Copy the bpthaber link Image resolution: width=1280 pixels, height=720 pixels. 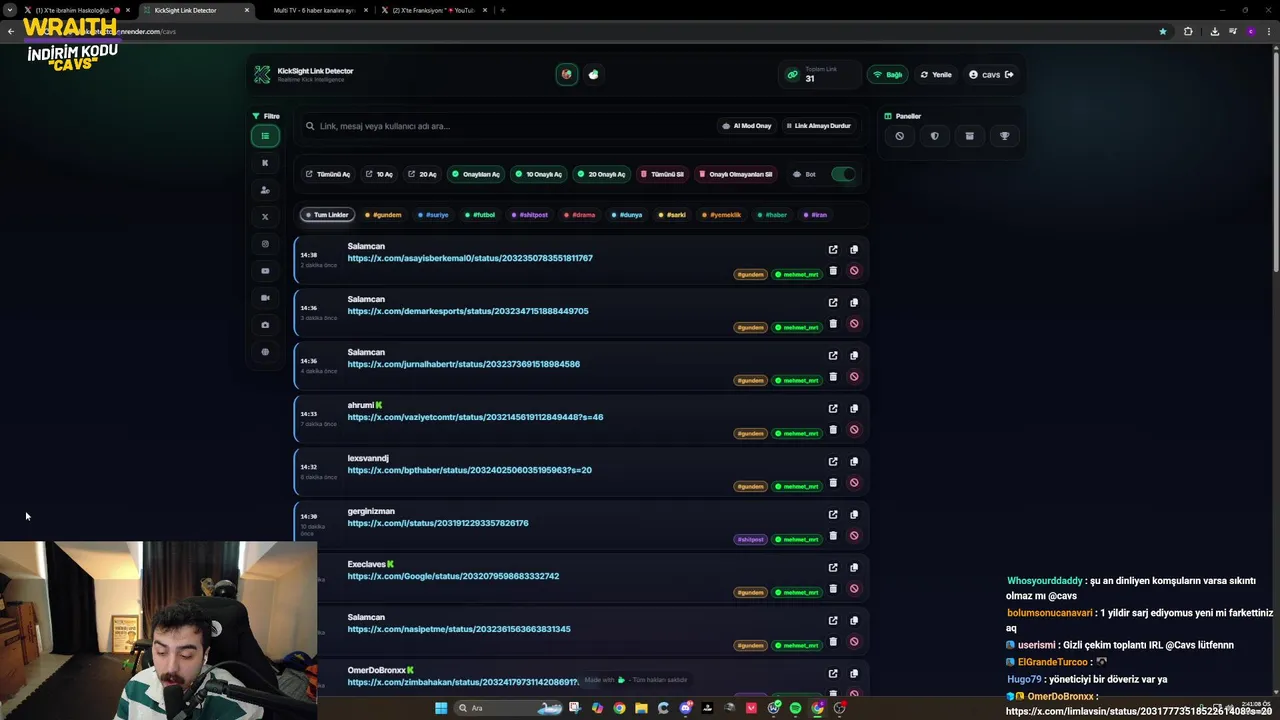pos(854,461)
